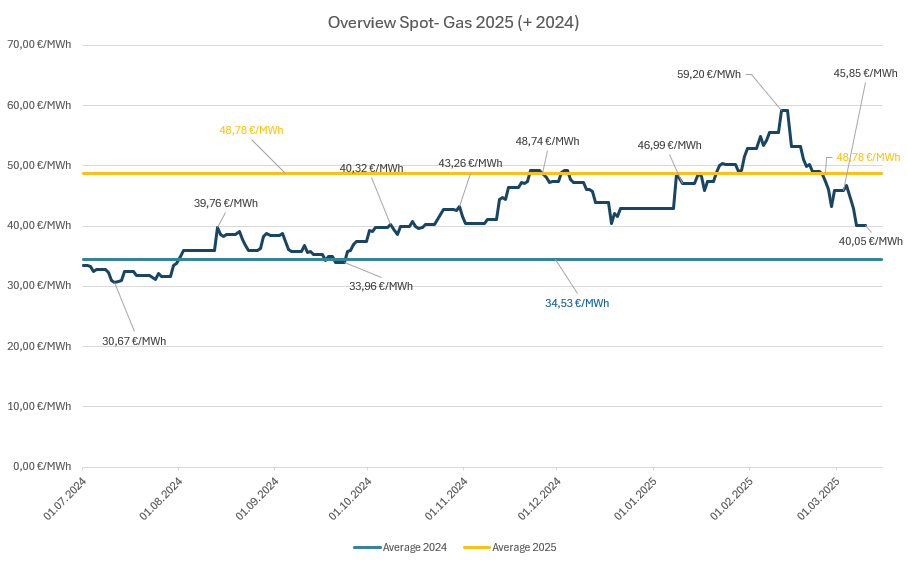This screenshot has height=567, width=907.
Task: Click the 40,05 €/MWh data label
Action: [x=870, y=241]
